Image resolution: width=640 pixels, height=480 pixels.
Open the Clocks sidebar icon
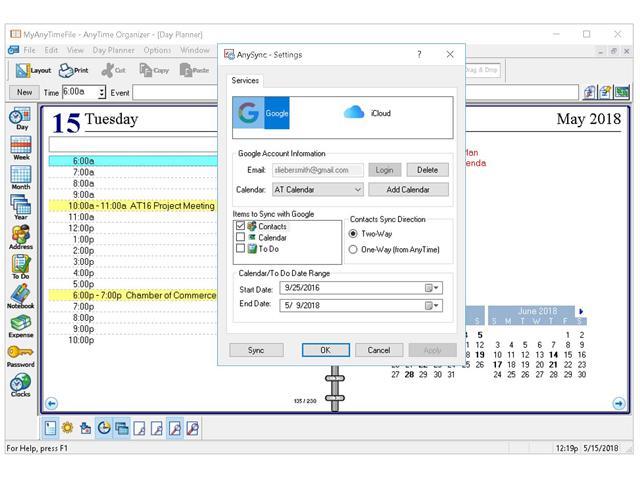point(20,384)
